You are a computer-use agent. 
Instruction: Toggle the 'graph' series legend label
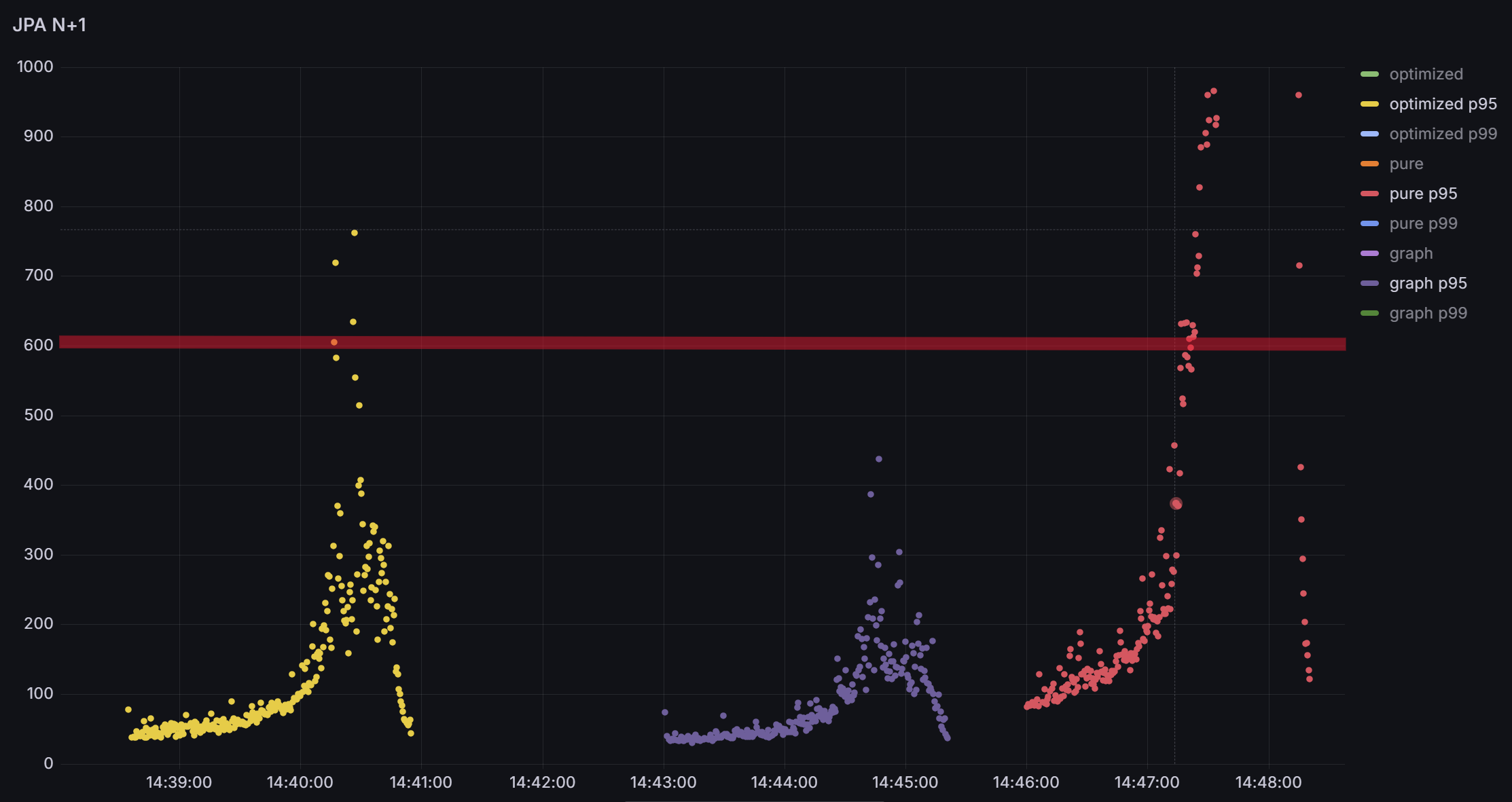(x=1411, y=253)
